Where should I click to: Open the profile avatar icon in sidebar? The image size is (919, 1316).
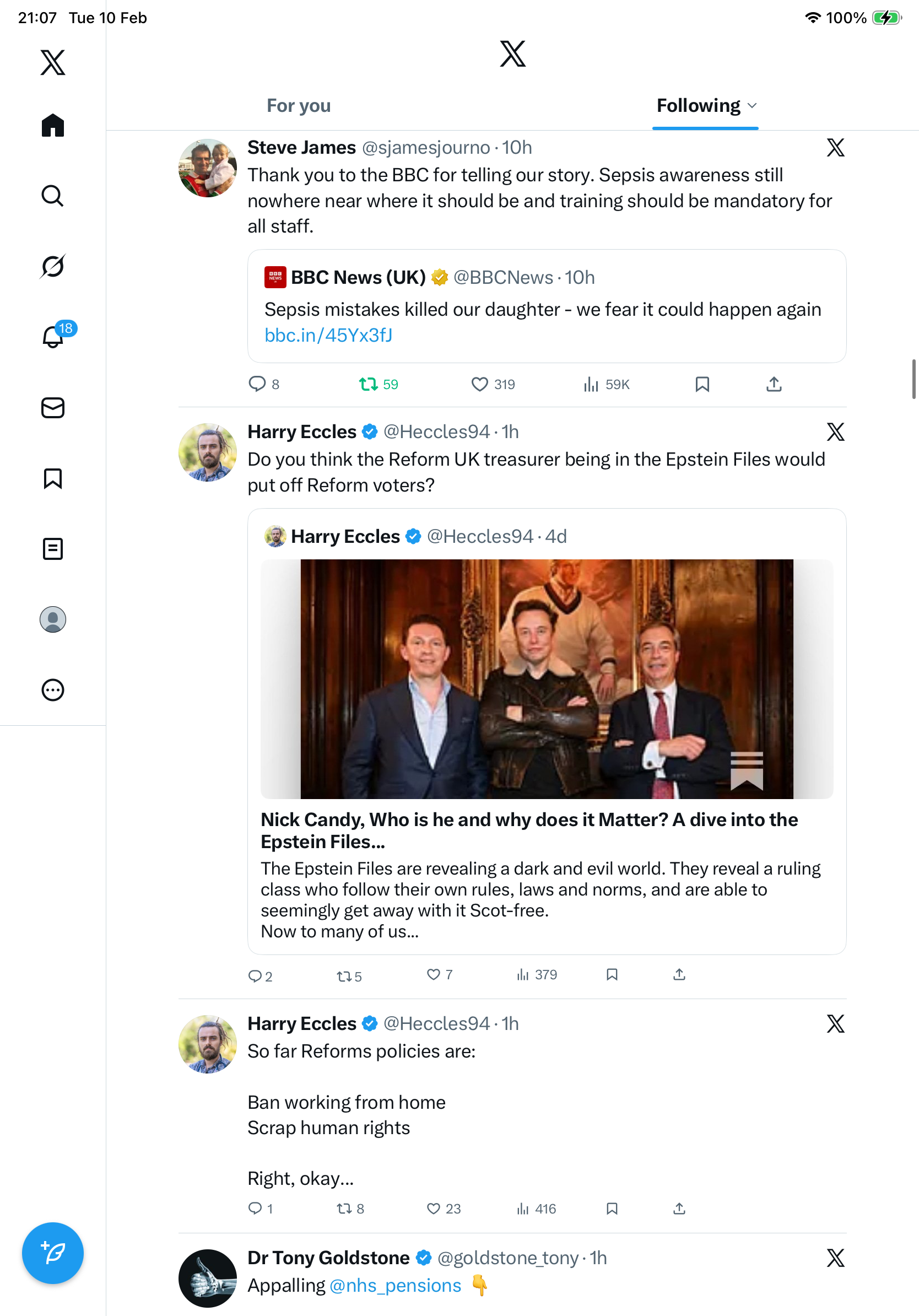coord(53,619)
